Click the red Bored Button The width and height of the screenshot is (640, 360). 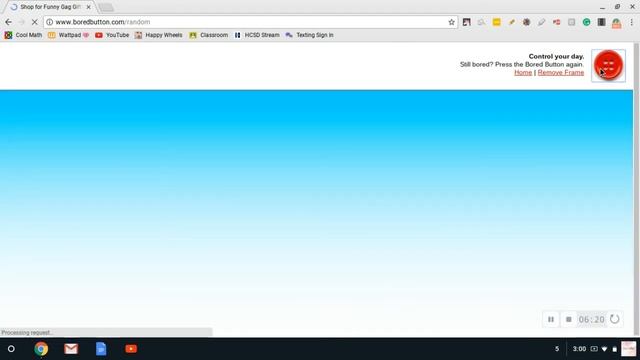(608, 65)
